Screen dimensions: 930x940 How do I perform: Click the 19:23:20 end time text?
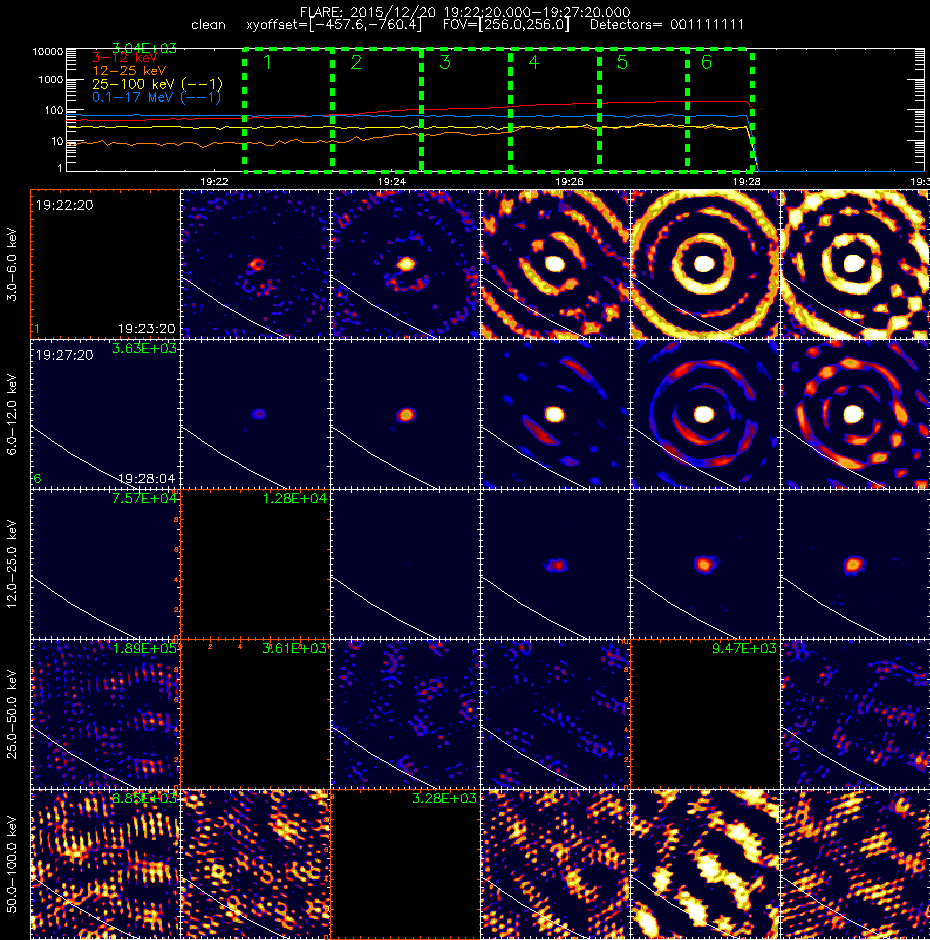point(146,329)
